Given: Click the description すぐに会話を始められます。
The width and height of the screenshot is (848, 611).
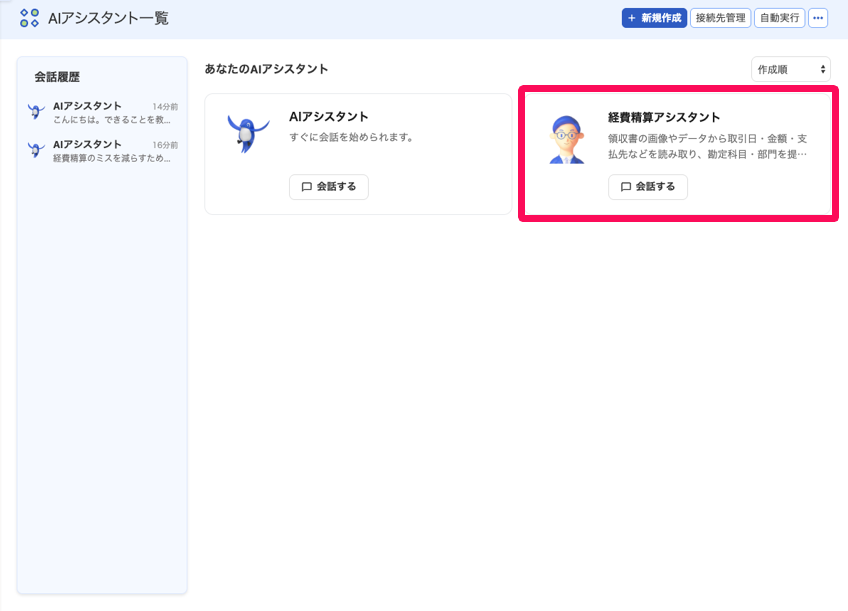Looking at the screenshot, I should point(352,137).
